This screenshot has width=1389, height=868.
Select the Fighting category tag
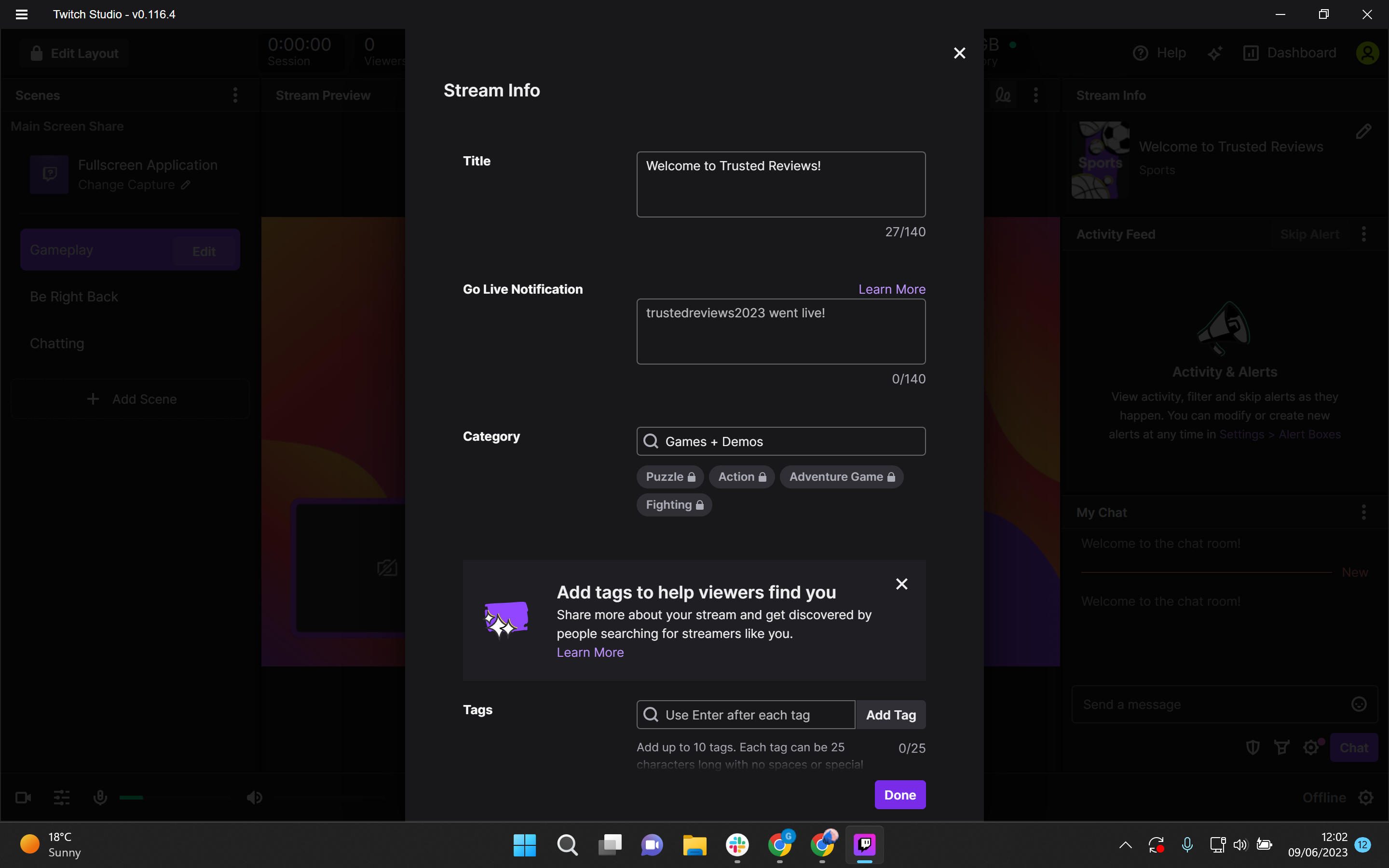674,504
